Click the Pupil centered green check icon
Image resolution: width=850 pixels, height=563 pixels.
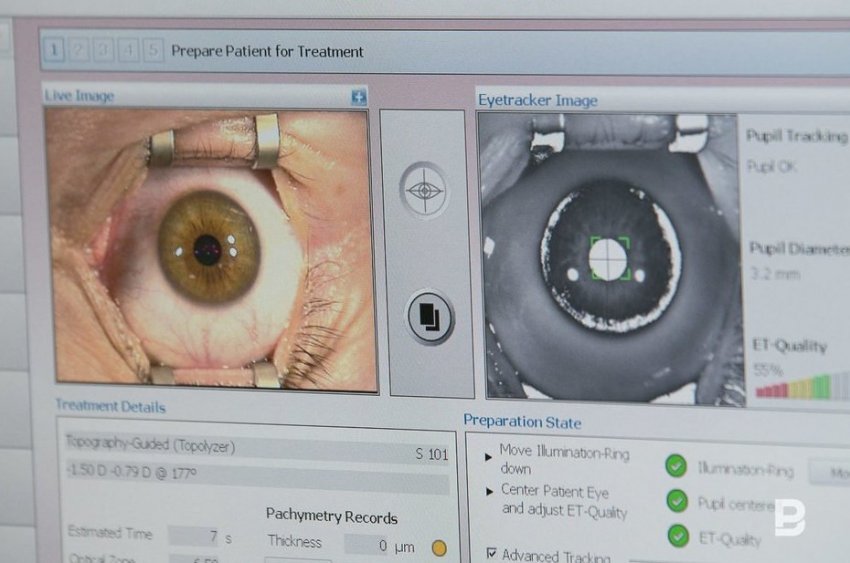tap(677, 501)
